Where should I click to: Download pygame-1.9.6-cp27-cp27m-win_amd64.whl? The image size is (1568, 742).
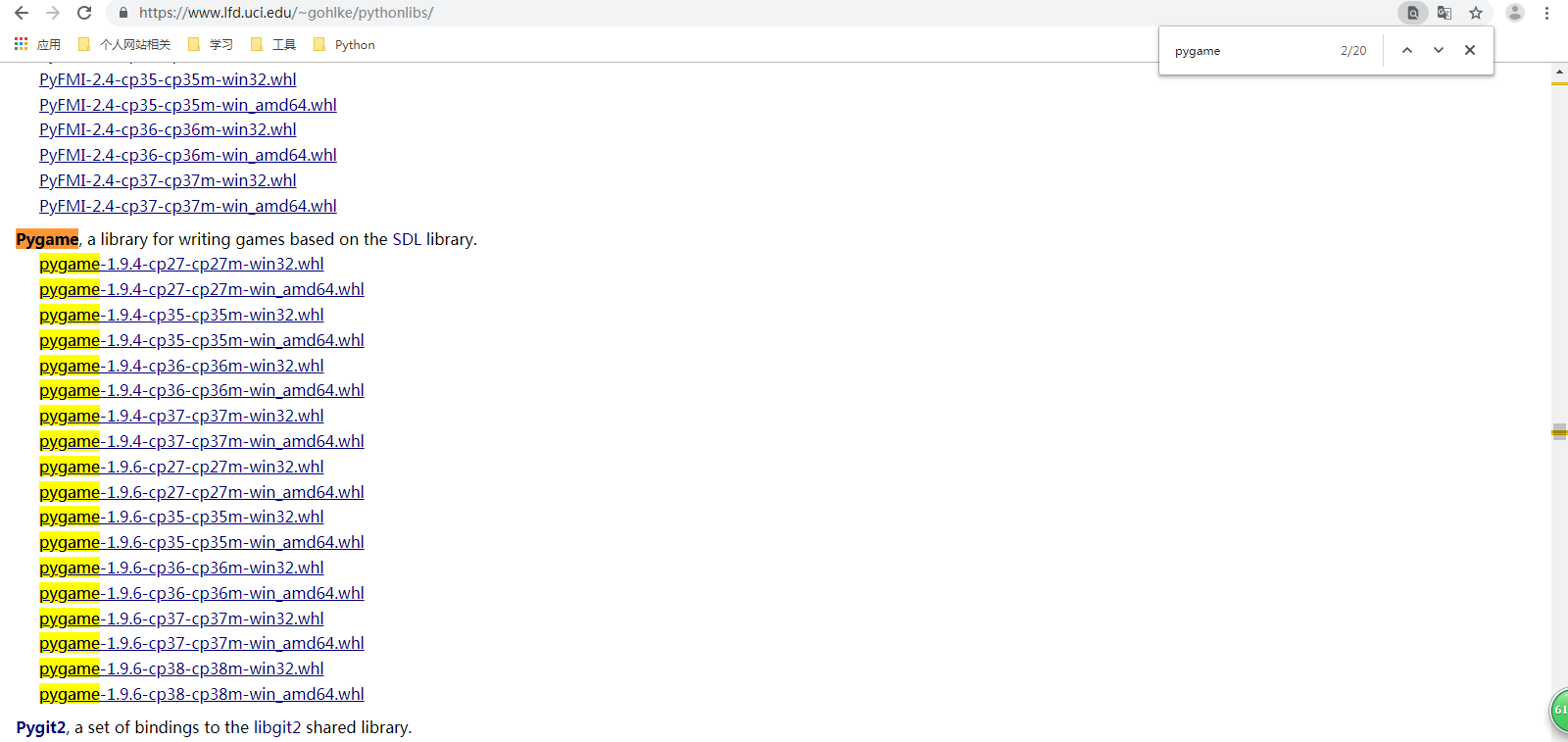[202, 492]
